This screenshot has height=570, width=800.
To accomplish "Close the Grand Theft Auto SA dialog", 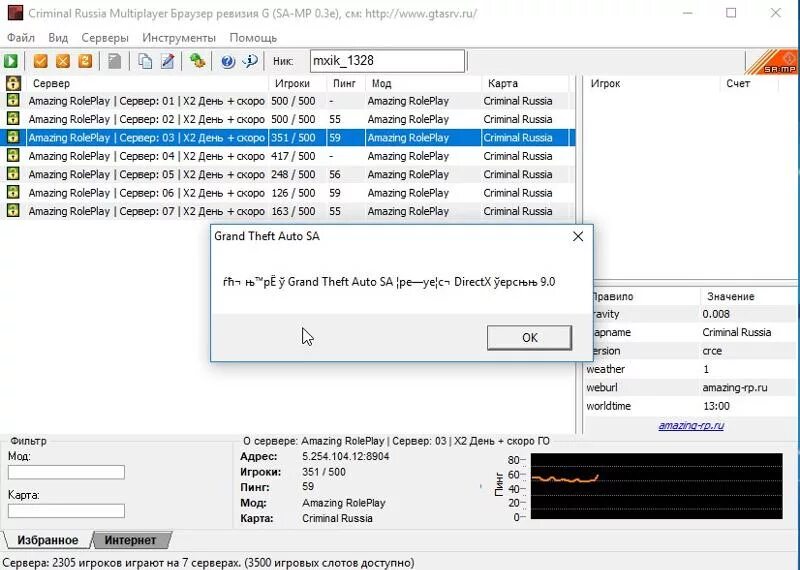I will 578,236.
